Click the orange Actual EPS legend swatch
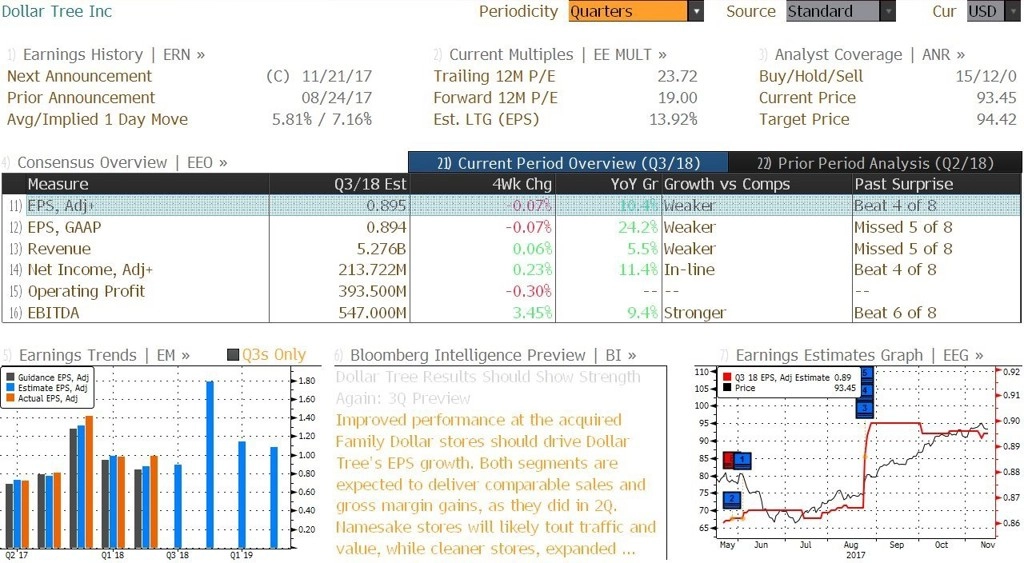Screen dimensions: 1024x563 coord(10,398)
